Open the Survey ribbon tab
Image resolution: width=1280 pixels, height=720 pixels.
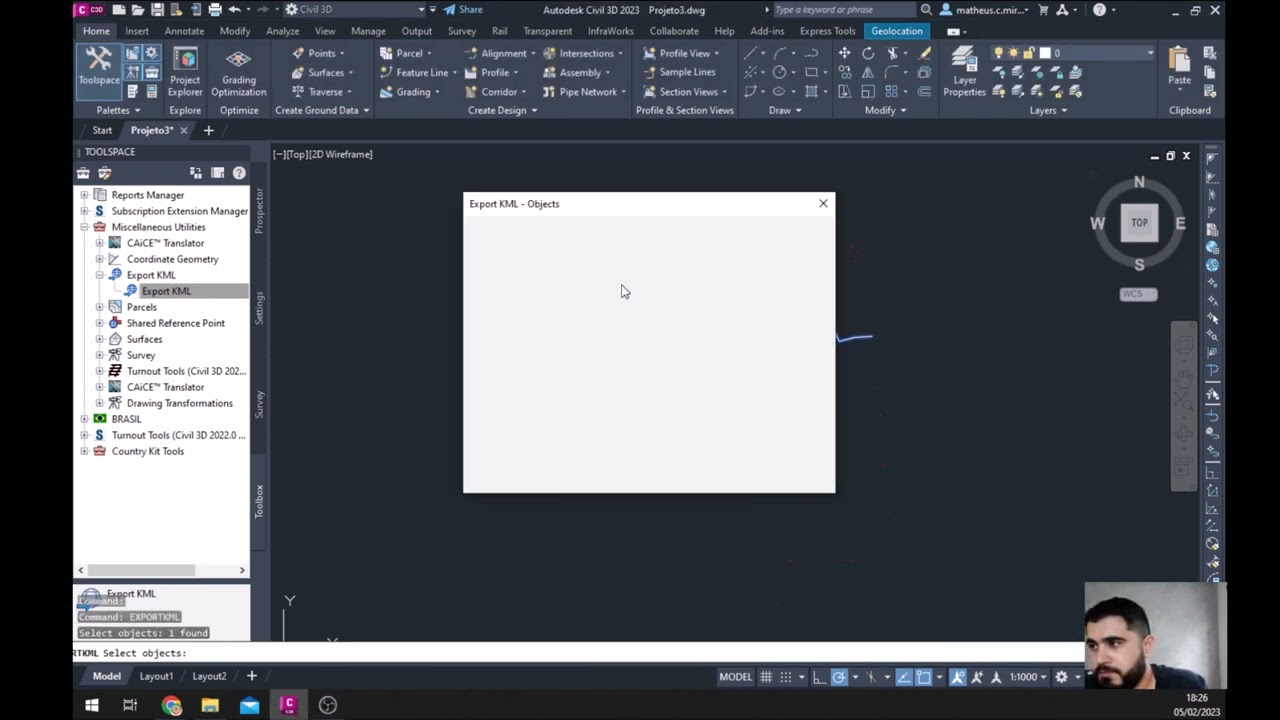point(461,31)
